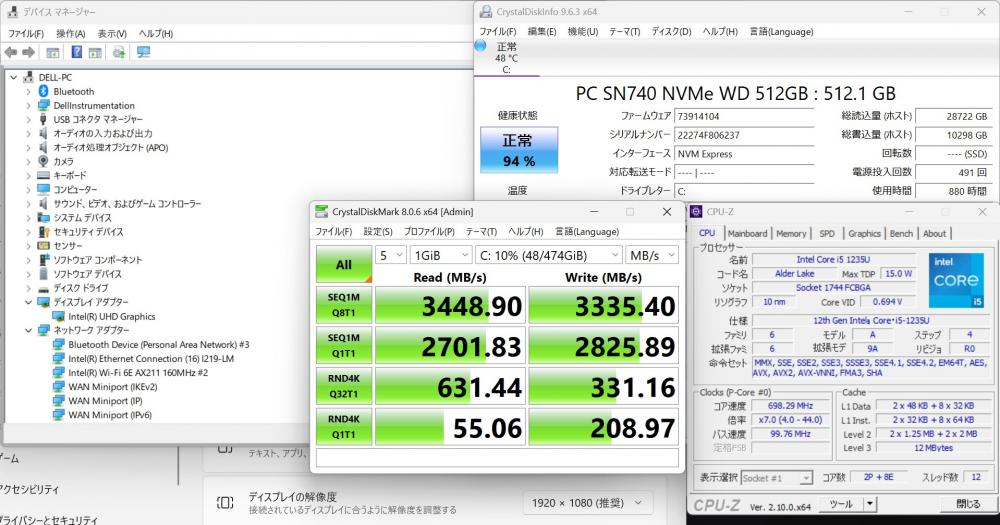The width and height of the screenshot is (1000, 525).
Task: Click the help question mark toolbar icon
Action: coord(77,52)
